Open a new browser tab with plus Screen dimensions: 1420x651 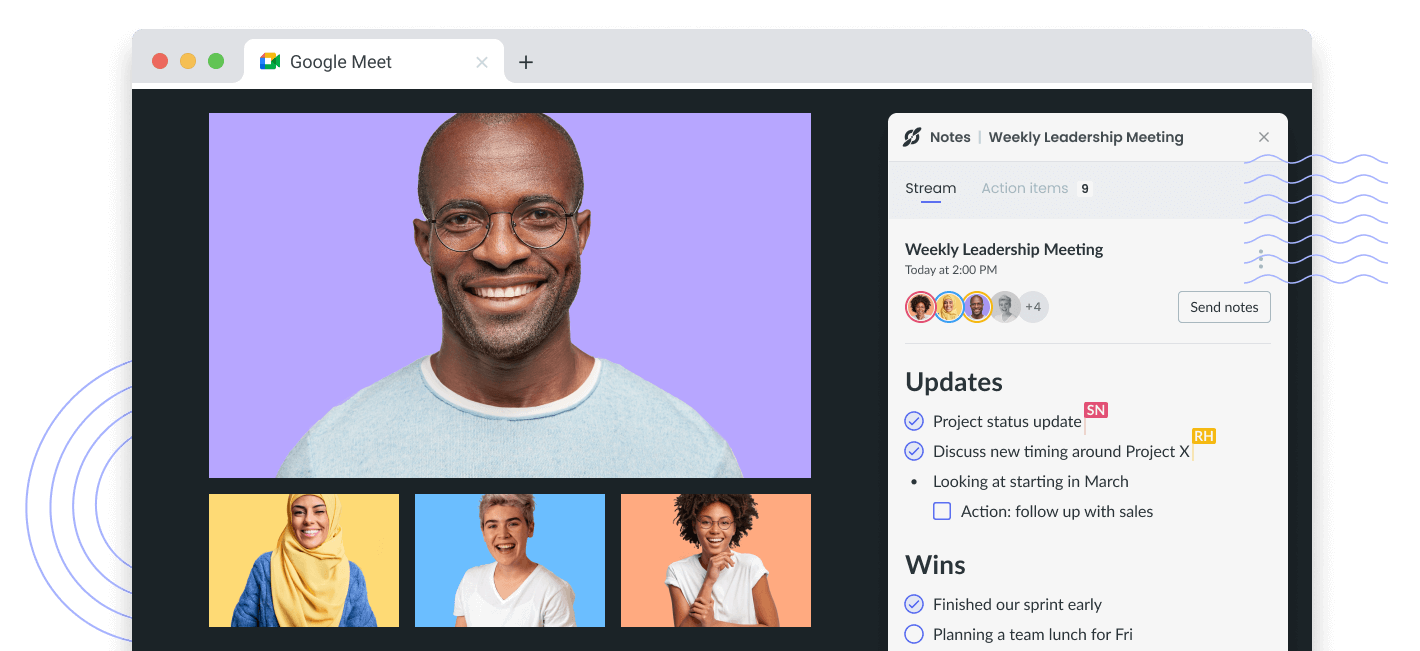pos(526,62)
